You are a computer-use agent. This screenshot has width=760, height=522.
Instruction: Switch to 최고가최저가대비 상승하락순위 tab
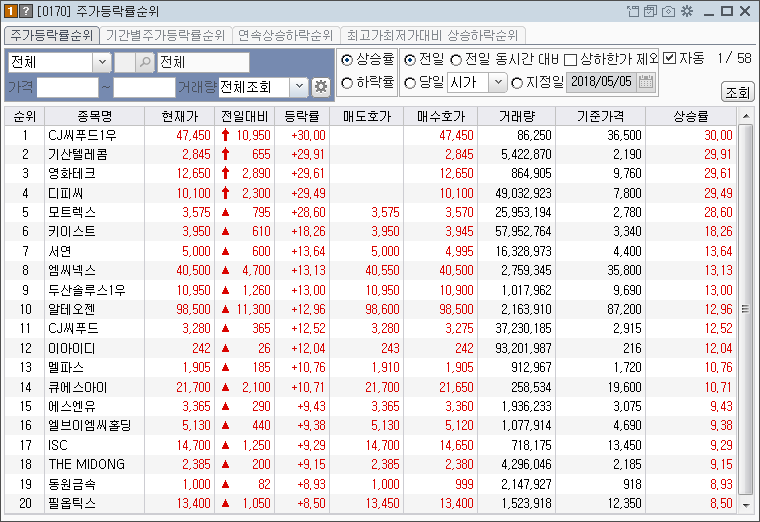[432, 35]
